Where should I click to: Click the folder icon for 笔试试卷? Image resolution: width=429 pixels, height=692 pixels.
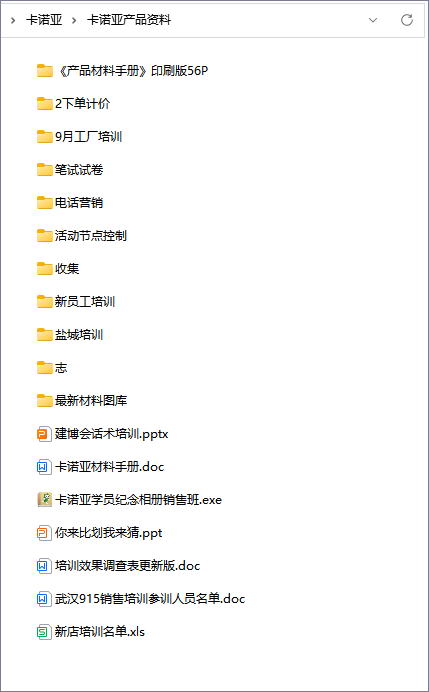click(45, 169)
